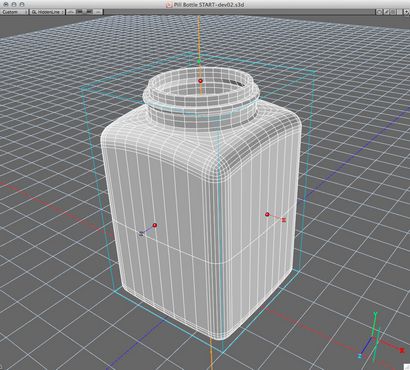Click the rightmost arrow icon in toolbar
The width and height of the screenshot is (410, 370).
coord(407,12)
